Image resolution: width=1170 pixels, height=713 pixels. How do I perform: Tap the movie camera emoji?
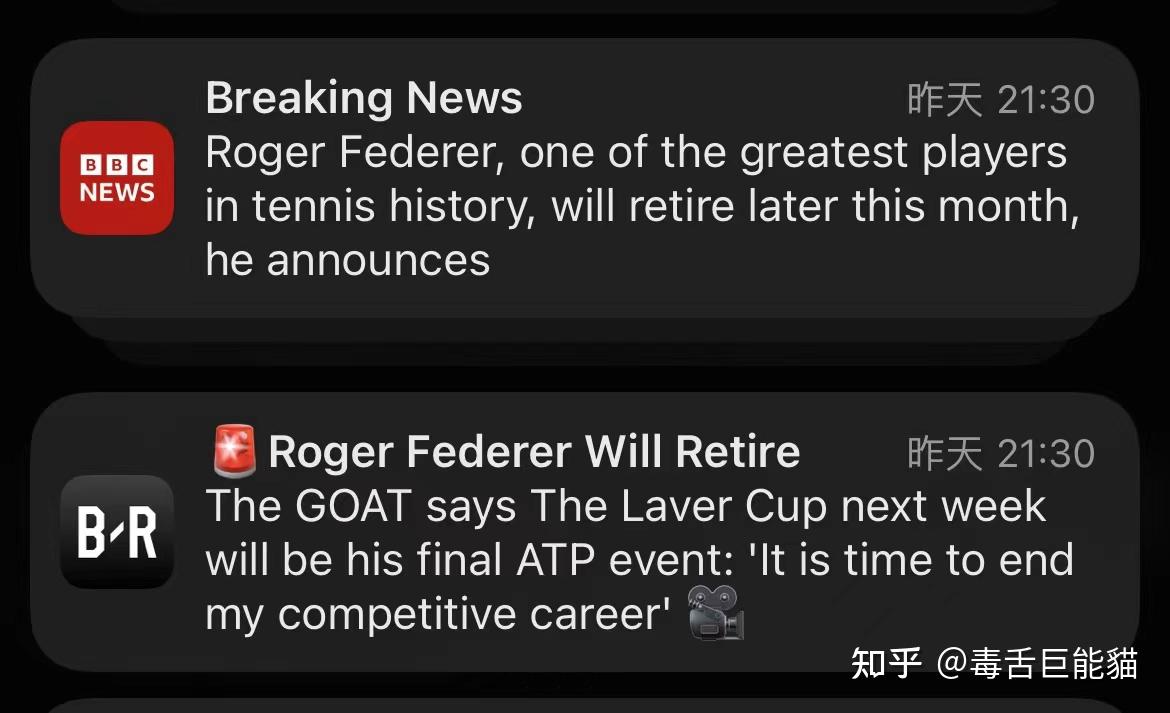[716, 613]
